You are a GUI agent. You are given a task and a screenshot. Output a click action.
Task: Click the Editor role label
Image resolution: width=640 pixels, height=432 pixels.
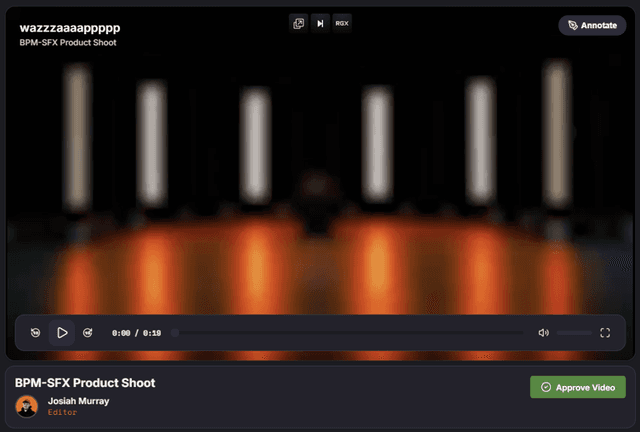pyautogui.click(x=62, y=412)
